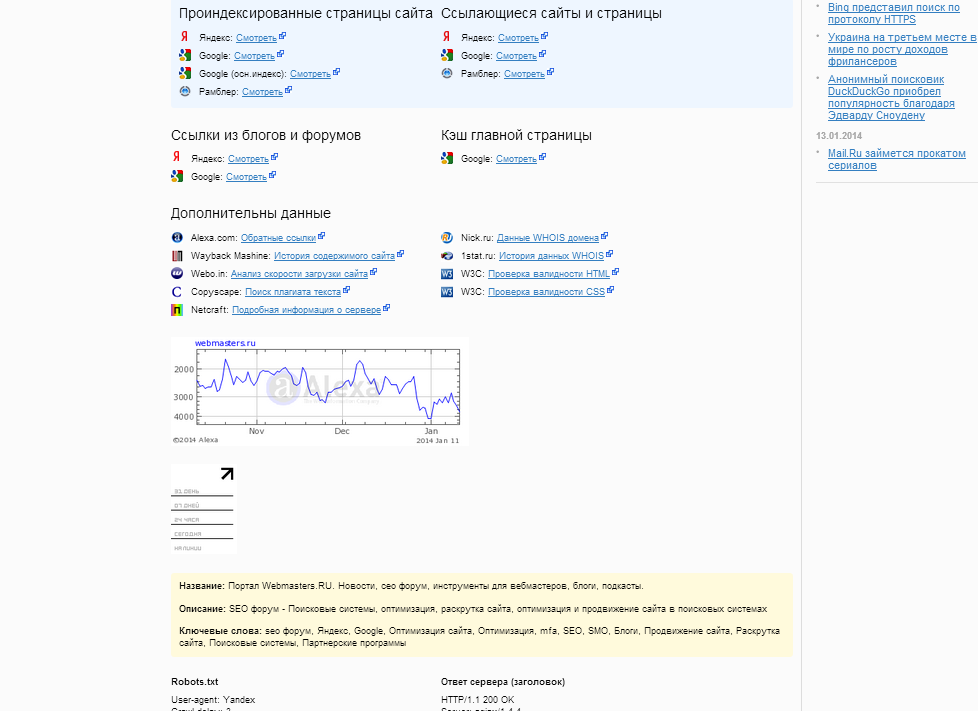Click the Wayback Mashine icon
This screenshot has width=978, height=711.
(177, 256)
